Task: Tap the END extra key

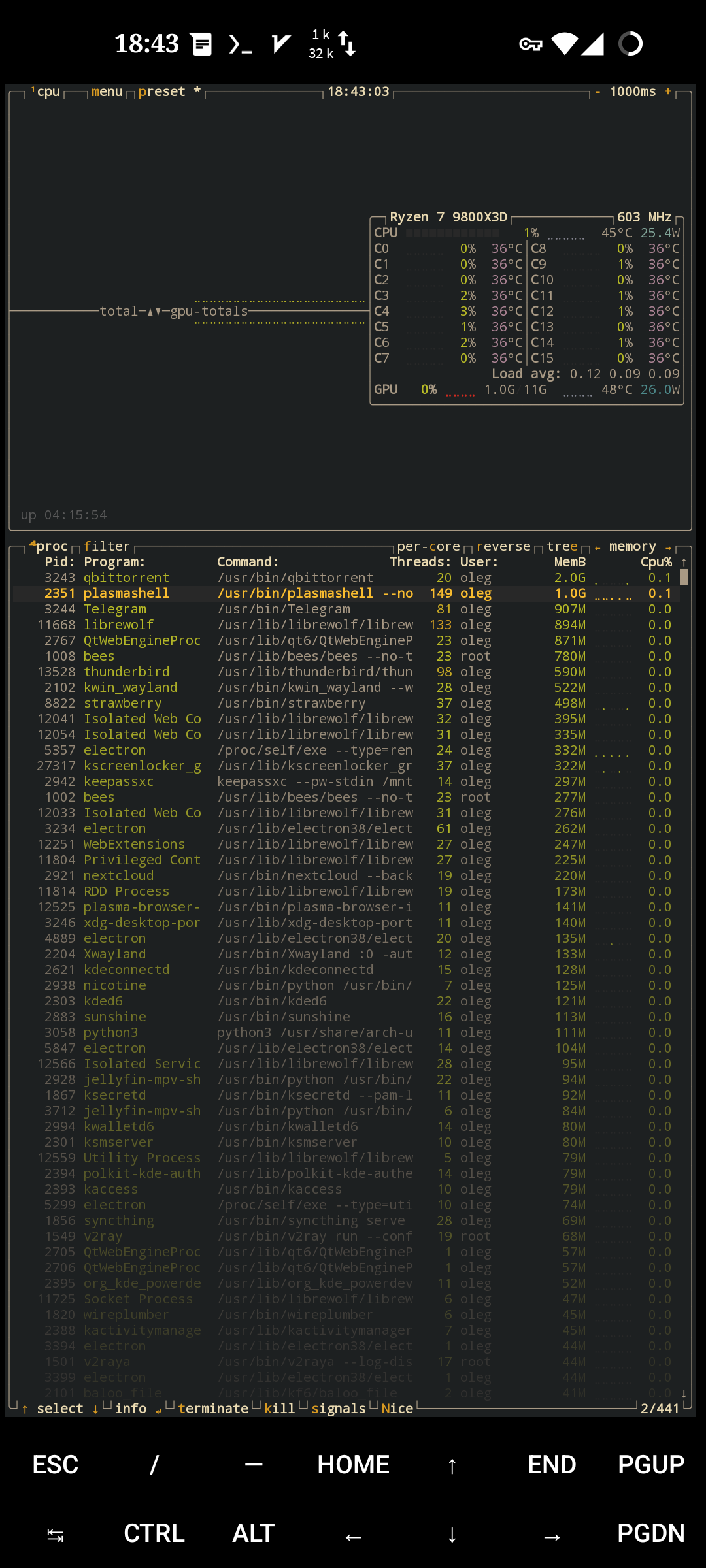Action: [x=552, y=1465]
